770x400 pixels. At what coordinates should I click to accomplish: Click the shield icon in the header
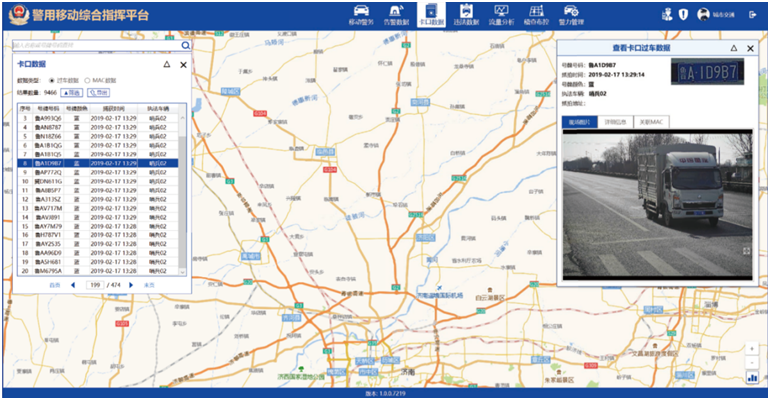coord(683,15)
